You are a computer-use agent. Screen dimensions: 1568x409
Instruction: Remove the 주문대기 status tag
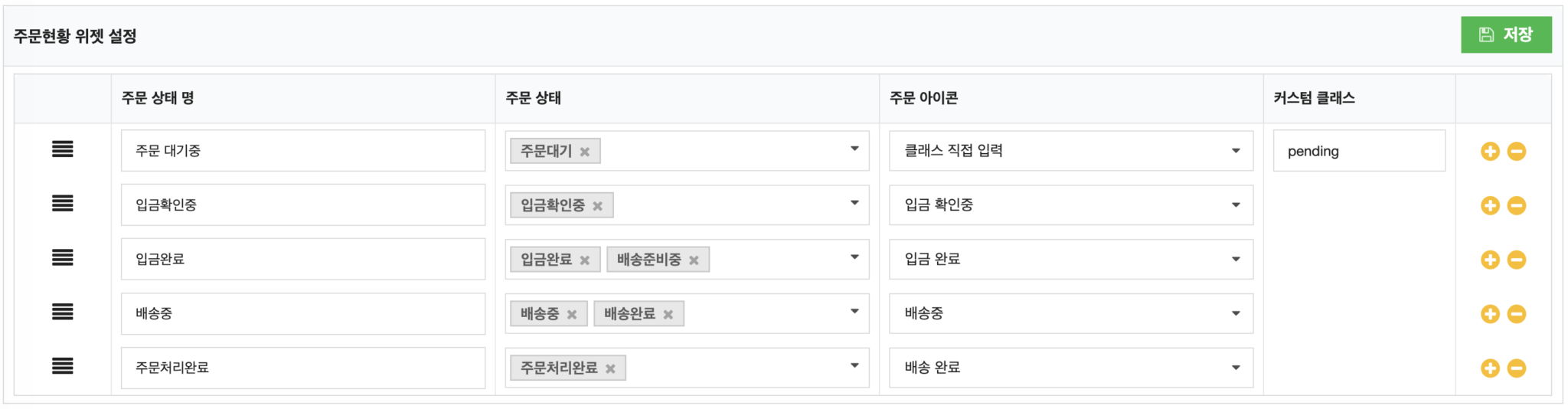[585, 152]
